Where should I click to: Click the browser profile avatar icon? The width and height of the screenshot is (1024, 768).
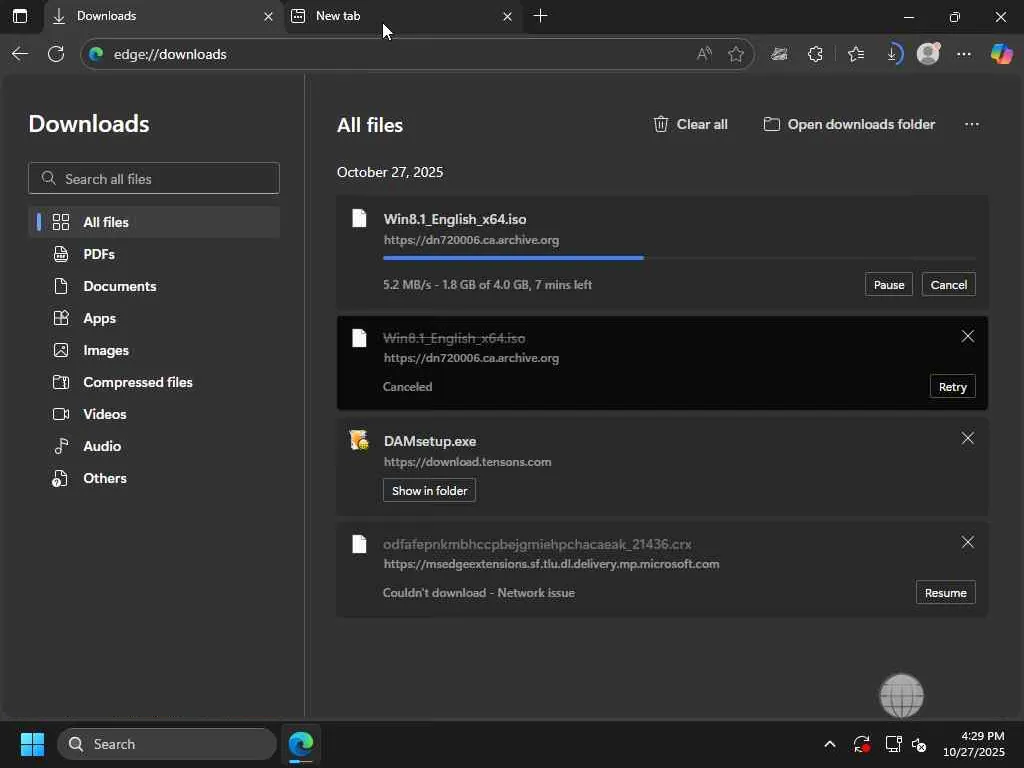pos(928,54)
